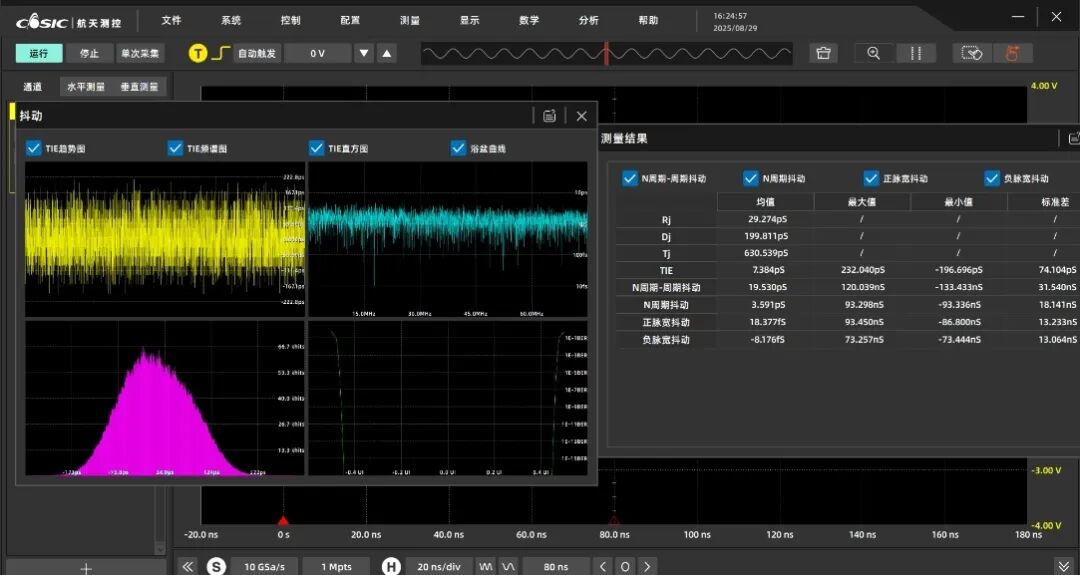The height and width of the screenshot is (575, 1080).
Task: Click the clear basket icon in toolbar
Action: pyautogui.click(x=823, y=53)
